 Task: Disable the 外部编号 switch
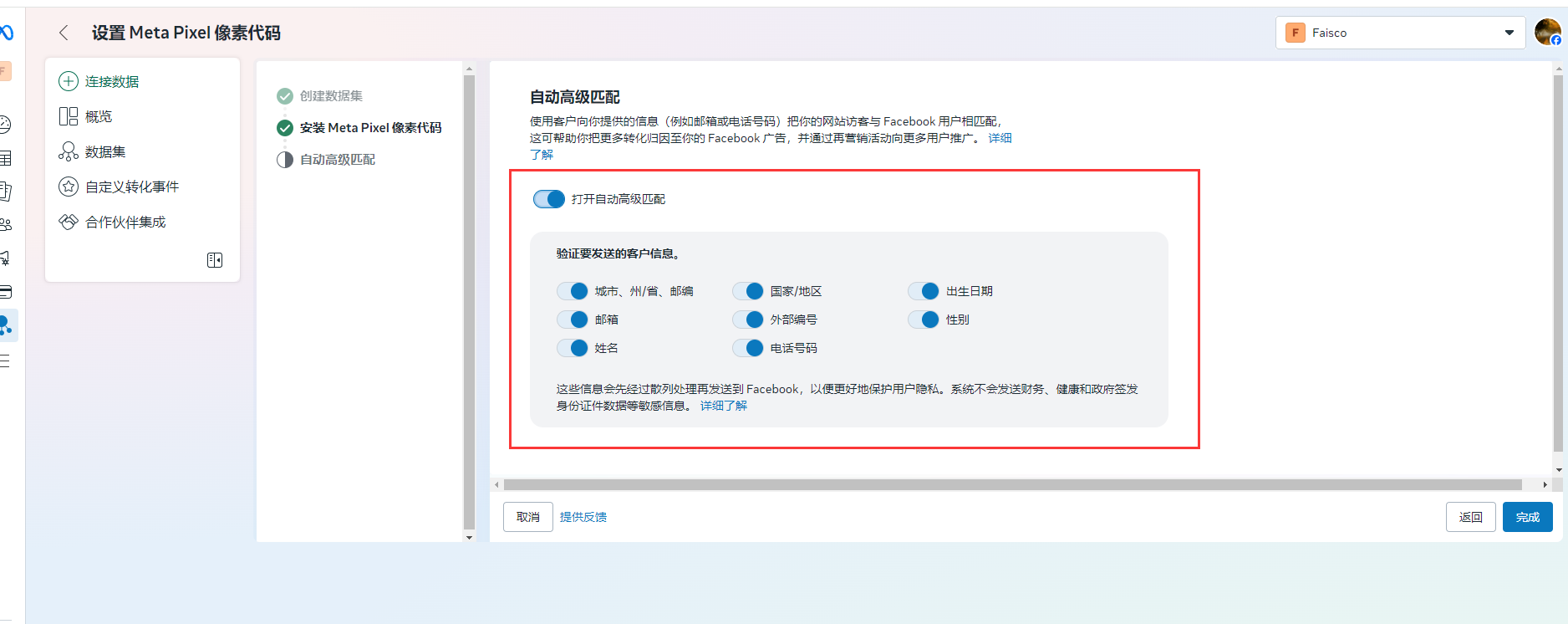click(748, 320)
